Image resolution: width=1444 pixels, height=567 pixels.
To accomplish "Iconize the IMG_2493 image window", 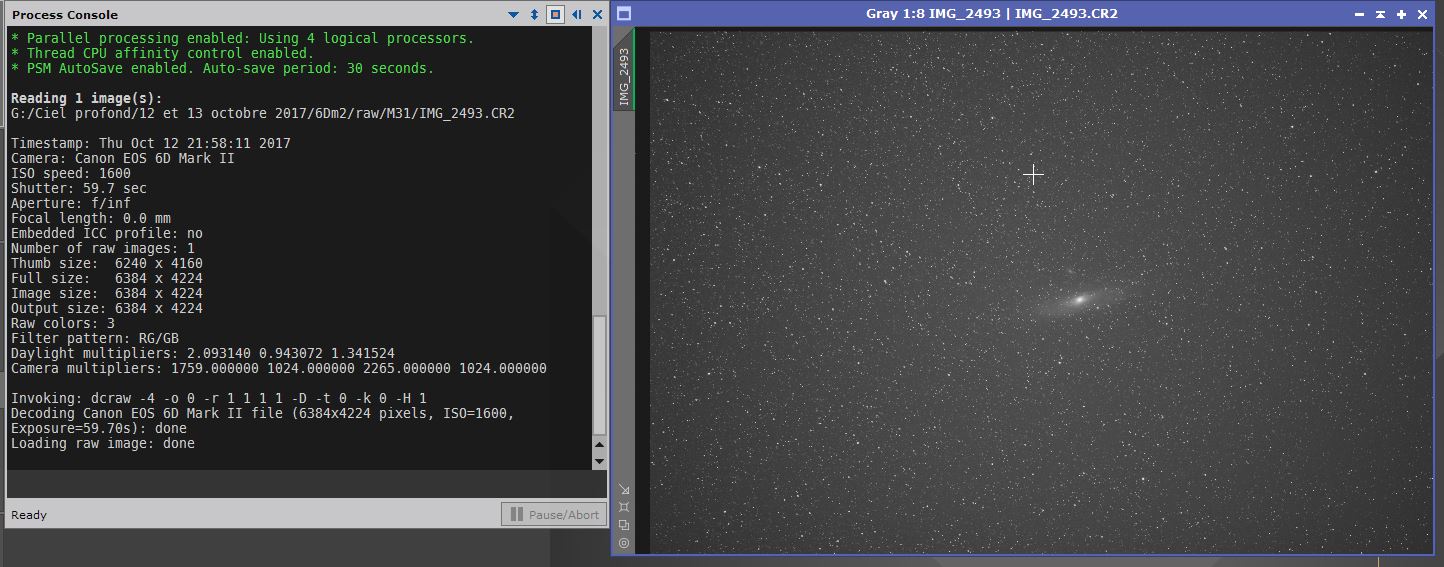I will (x=1359, y=14).
